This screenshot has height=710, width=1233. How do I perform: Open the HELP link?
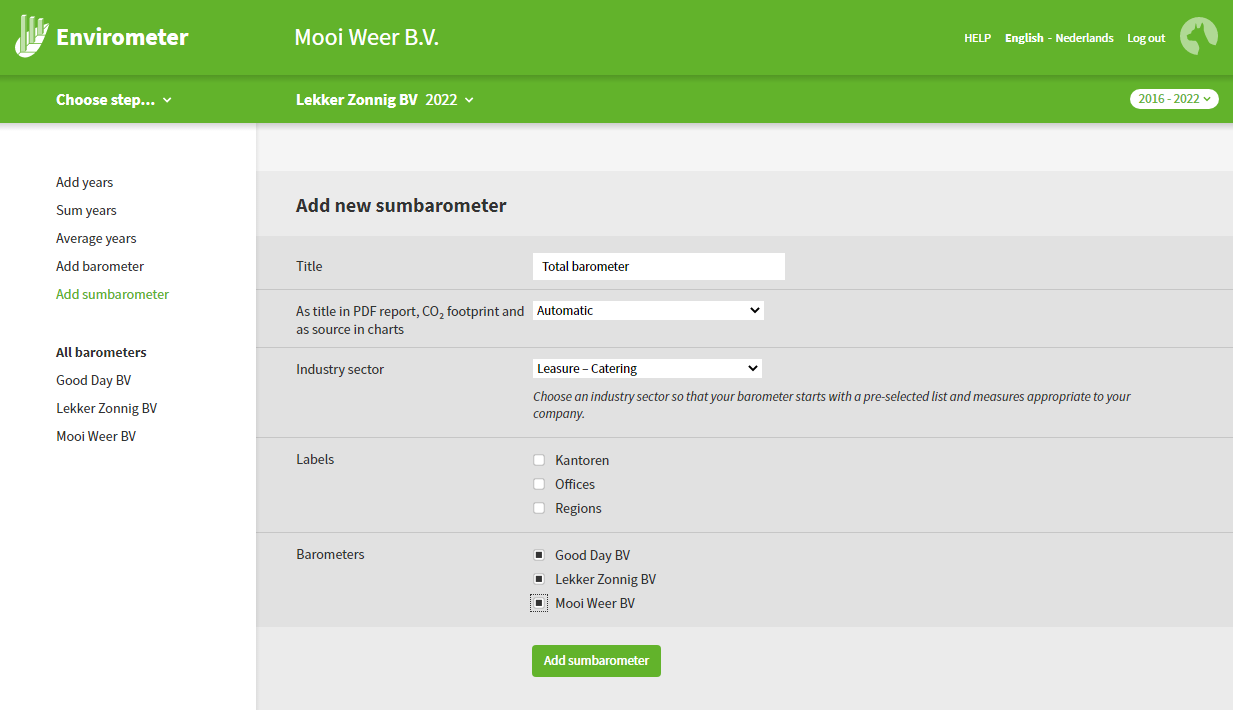click(977, 38)
